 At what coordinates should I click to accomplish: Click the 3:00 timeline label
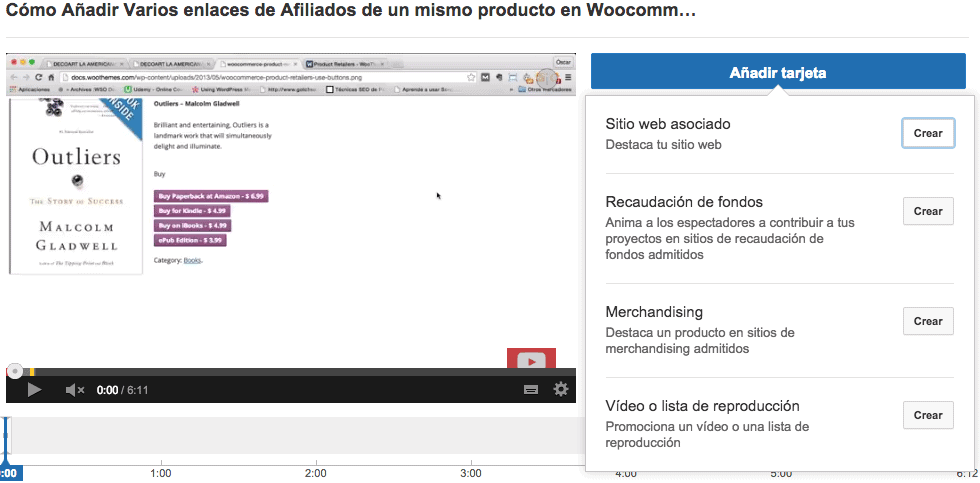pos(471,474)
